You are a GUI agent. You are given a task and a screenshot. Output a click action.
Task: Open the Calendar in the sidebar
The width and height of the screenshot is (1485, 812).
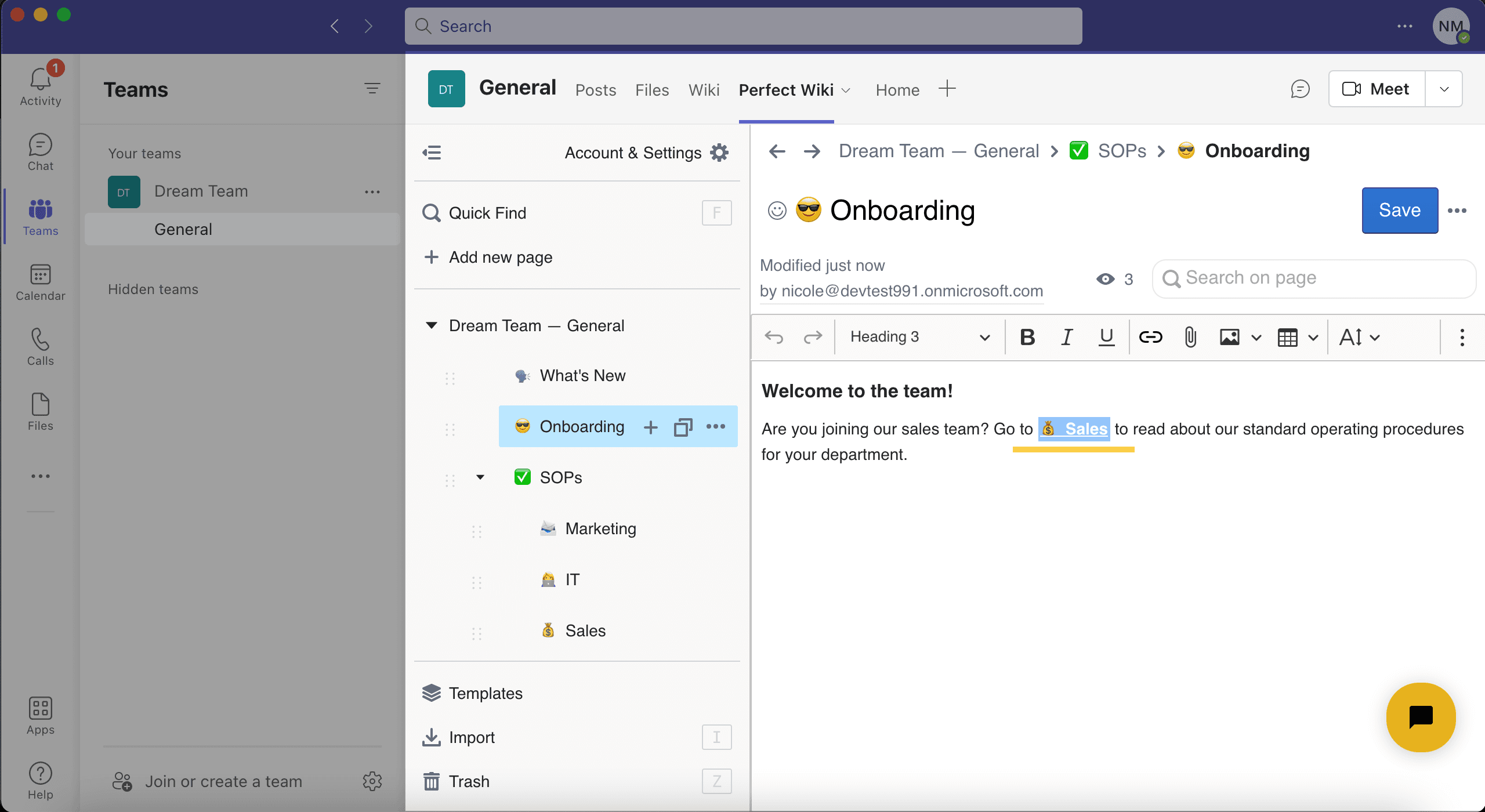[x=40, y=282]
